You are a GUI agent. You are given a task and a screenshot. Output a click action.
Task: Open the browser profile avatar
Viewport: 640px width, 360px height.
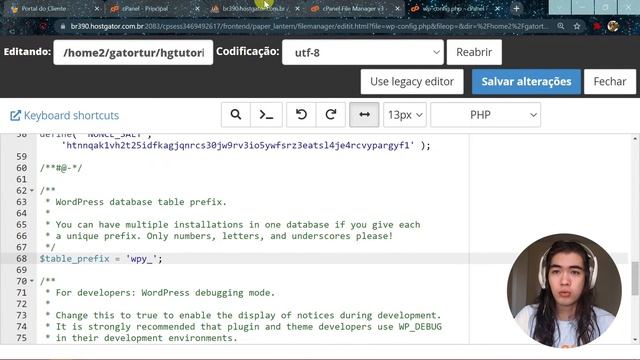pos(613,27)
